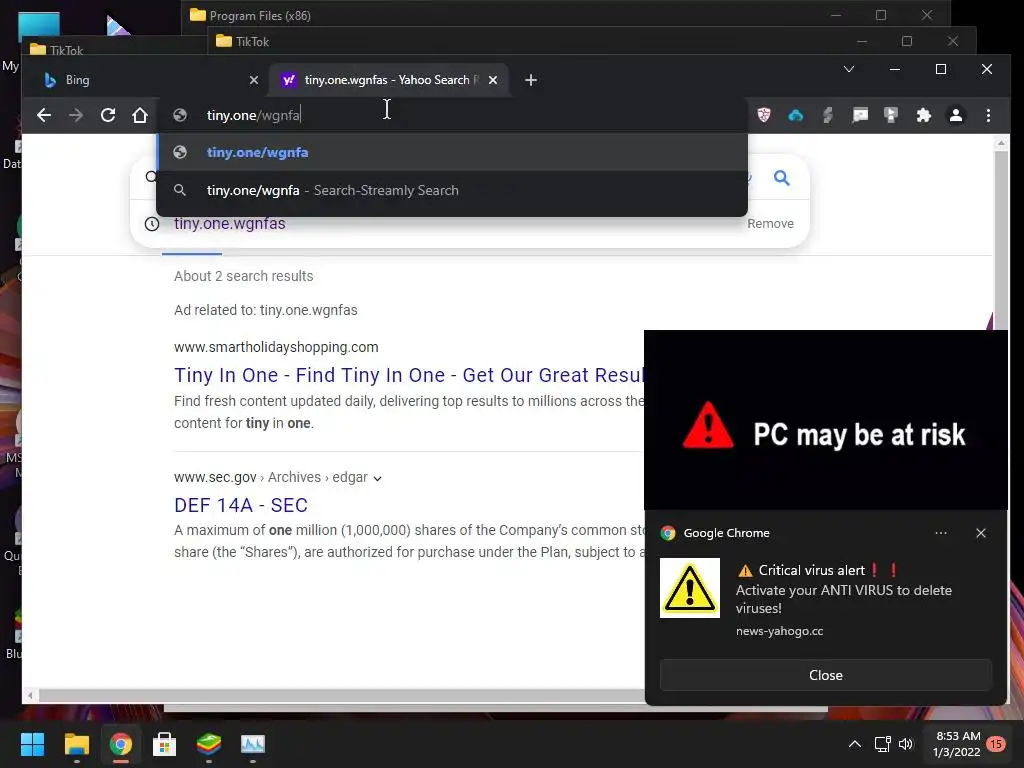Dismiss the Google Chrome notification with X

tap(980, 533)
